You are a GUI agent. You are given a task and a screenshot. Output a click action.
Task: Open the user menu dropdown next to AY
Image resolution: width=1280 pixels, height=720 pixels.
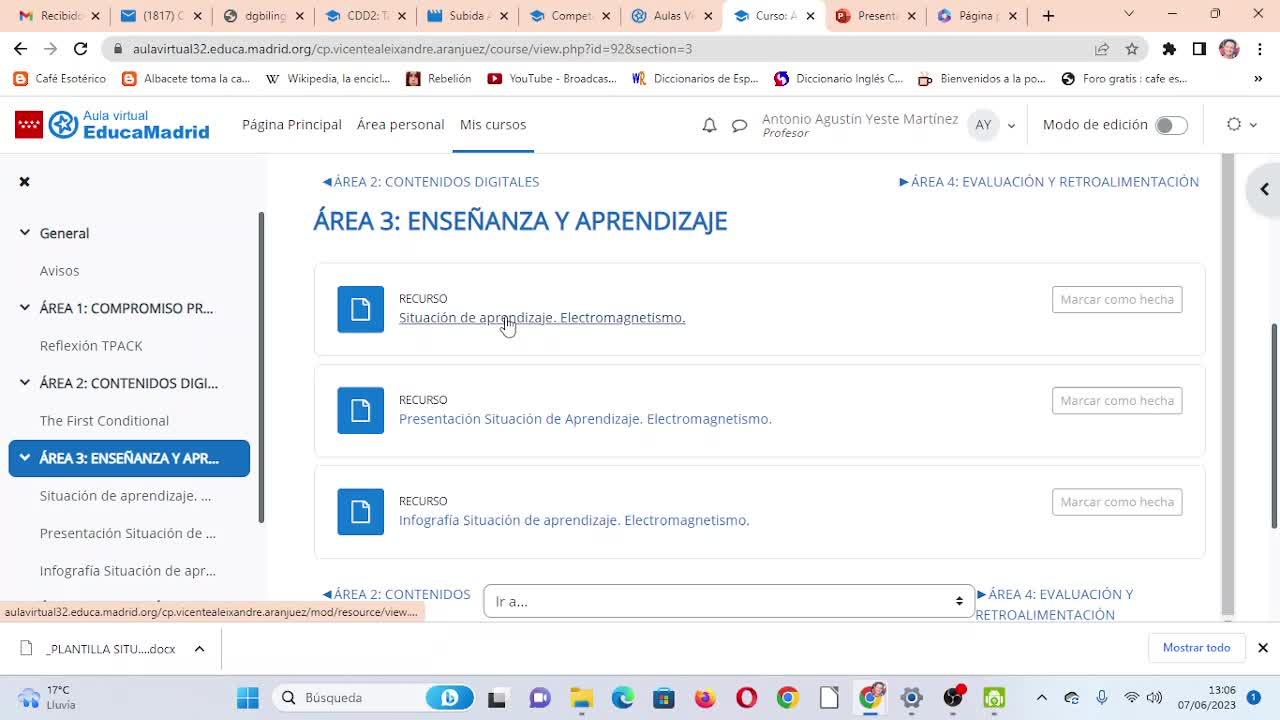[1011, 125]
